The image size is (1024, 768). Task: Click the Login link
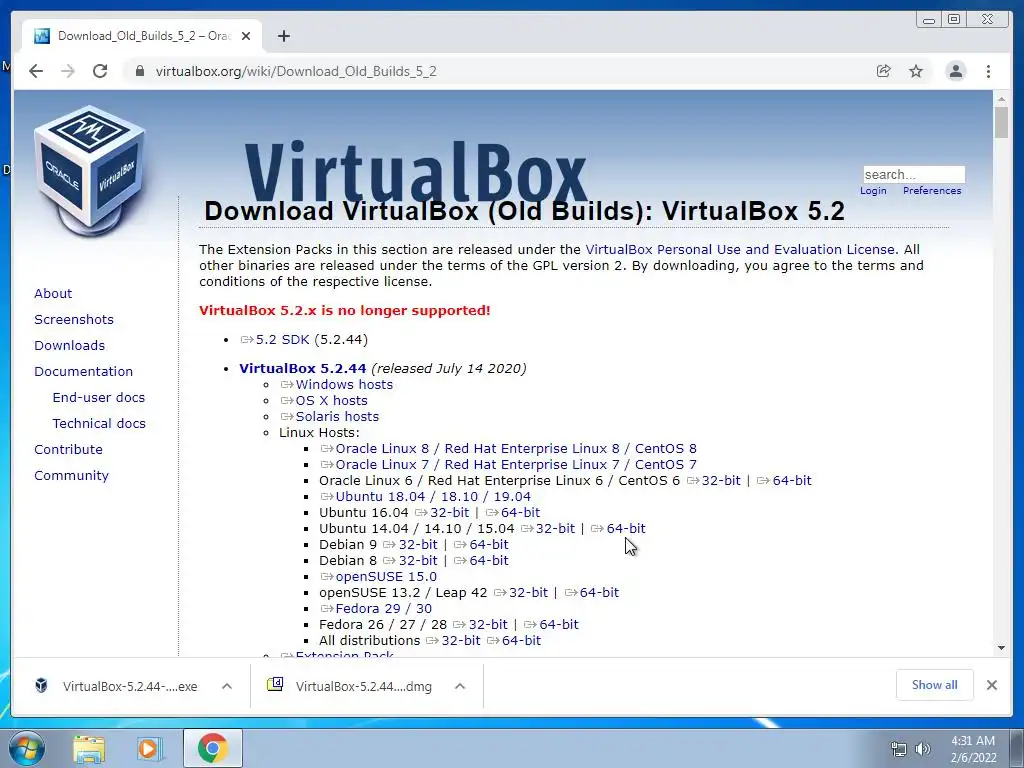(873, 191)
